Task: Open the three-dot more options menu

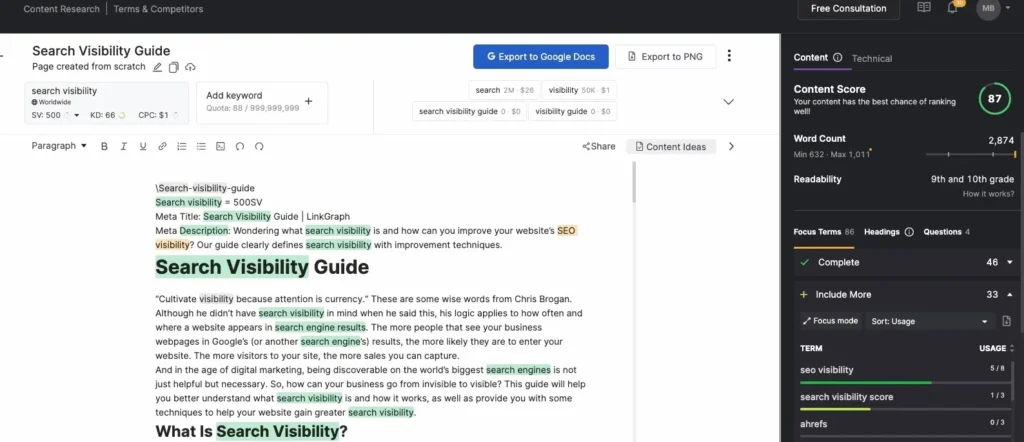Action: coord(729,56)
